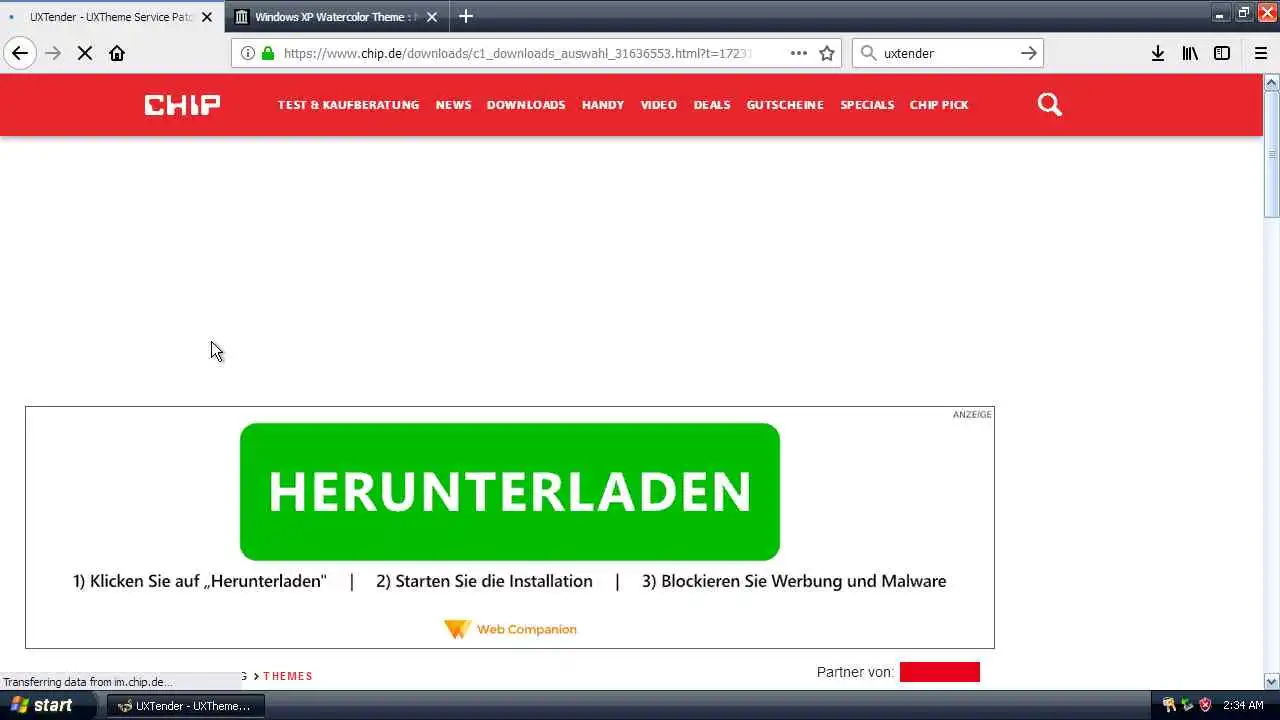This screenshot has width=1280, height=720.
Task: Open a new tab with the plus button
Action: (466, 16)
